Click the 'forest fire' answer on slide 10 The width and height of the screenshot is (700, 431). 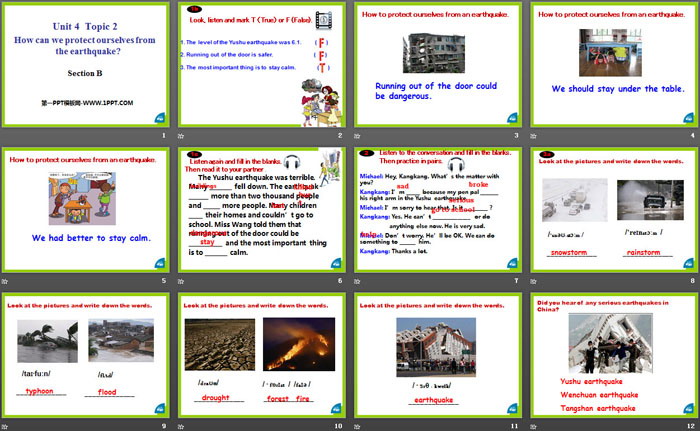point(288,398)
